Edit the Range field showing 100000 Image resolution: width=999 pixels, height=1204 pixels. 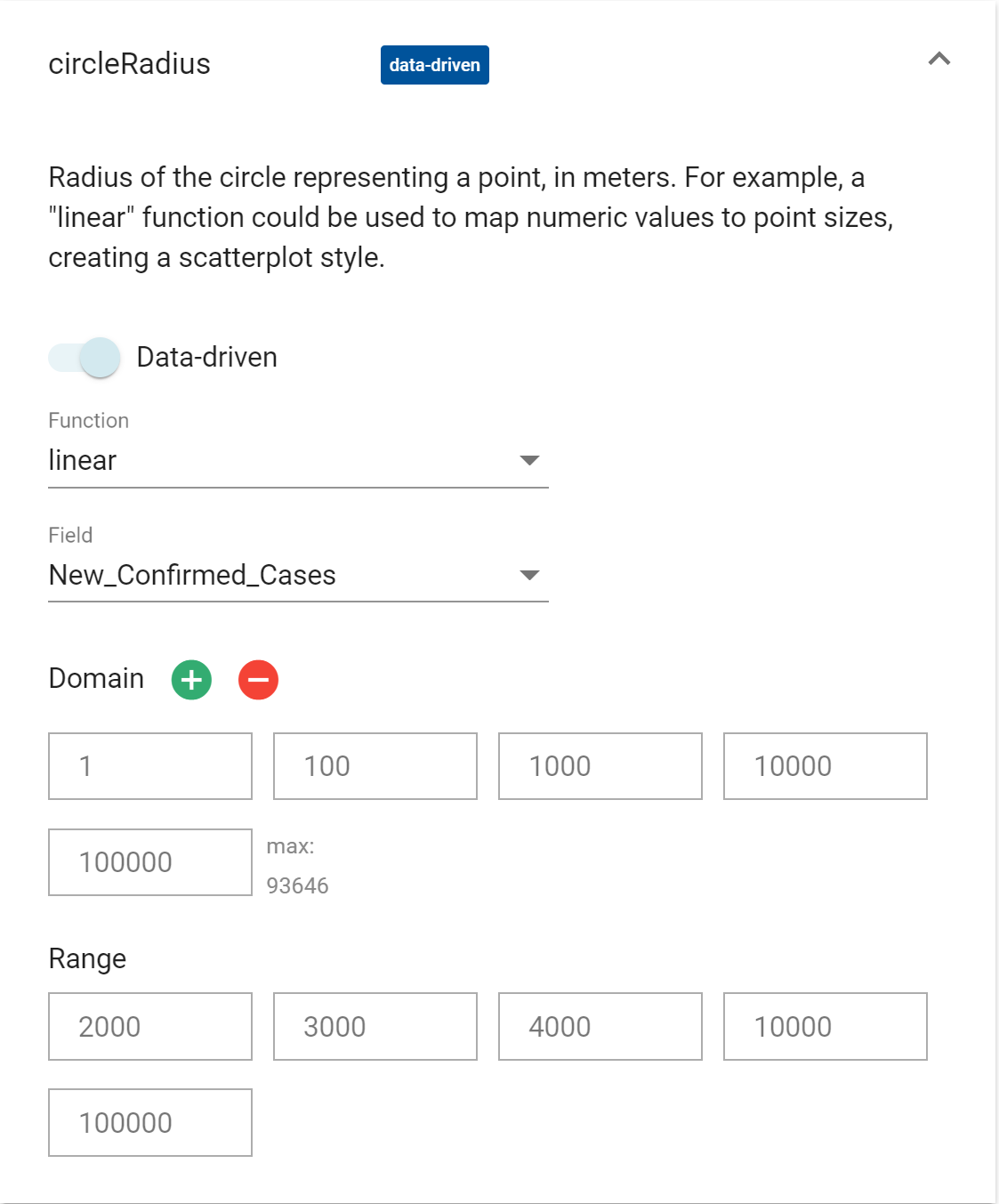150,1123
